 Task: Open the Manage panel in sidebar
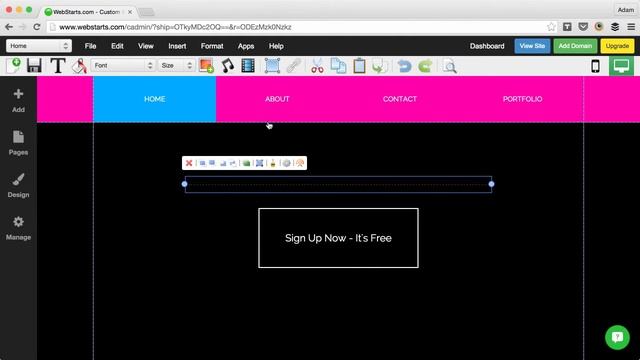click(x=18, y=228)
